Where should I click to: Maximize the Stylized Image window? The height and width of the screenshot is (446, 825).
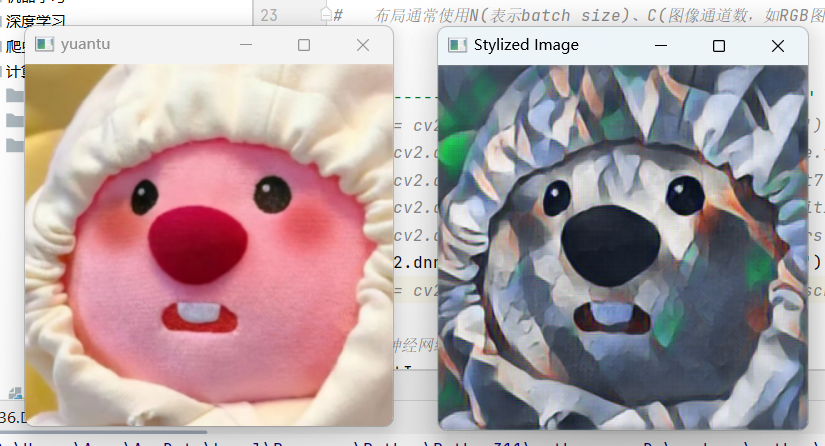[x=719, y=46]
